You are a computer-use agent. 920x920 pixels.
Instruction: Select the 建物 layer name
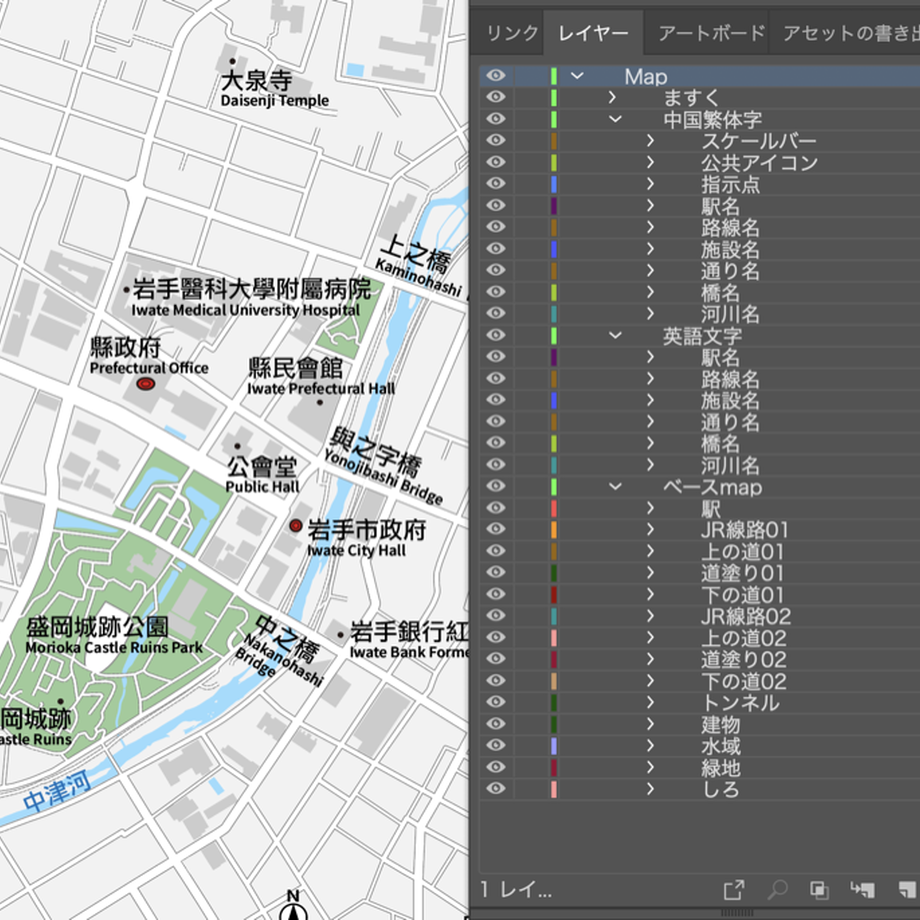tap(721, 724)
